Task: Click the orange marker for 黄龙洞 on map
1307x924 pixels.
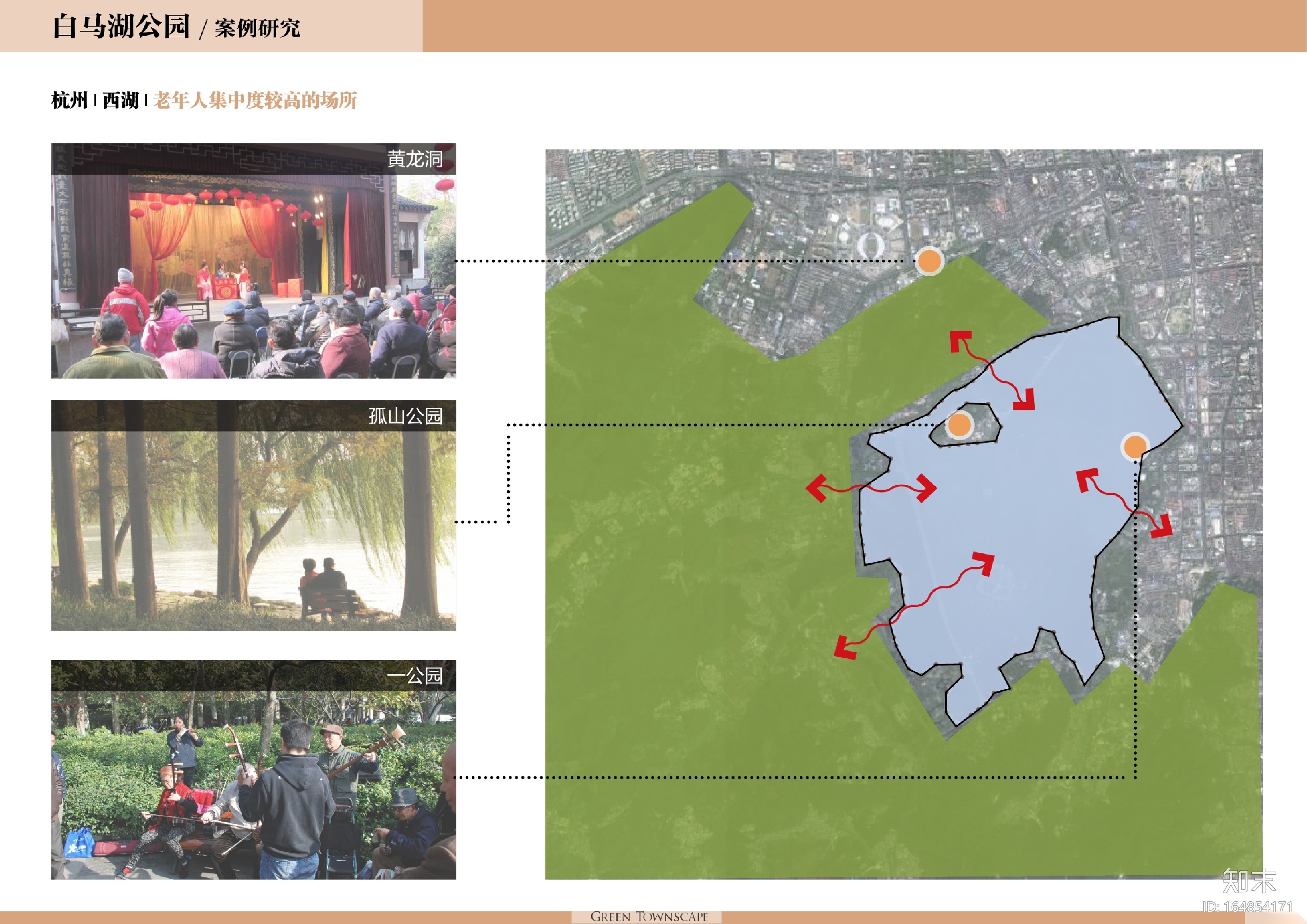Action: tap(929, 261)
